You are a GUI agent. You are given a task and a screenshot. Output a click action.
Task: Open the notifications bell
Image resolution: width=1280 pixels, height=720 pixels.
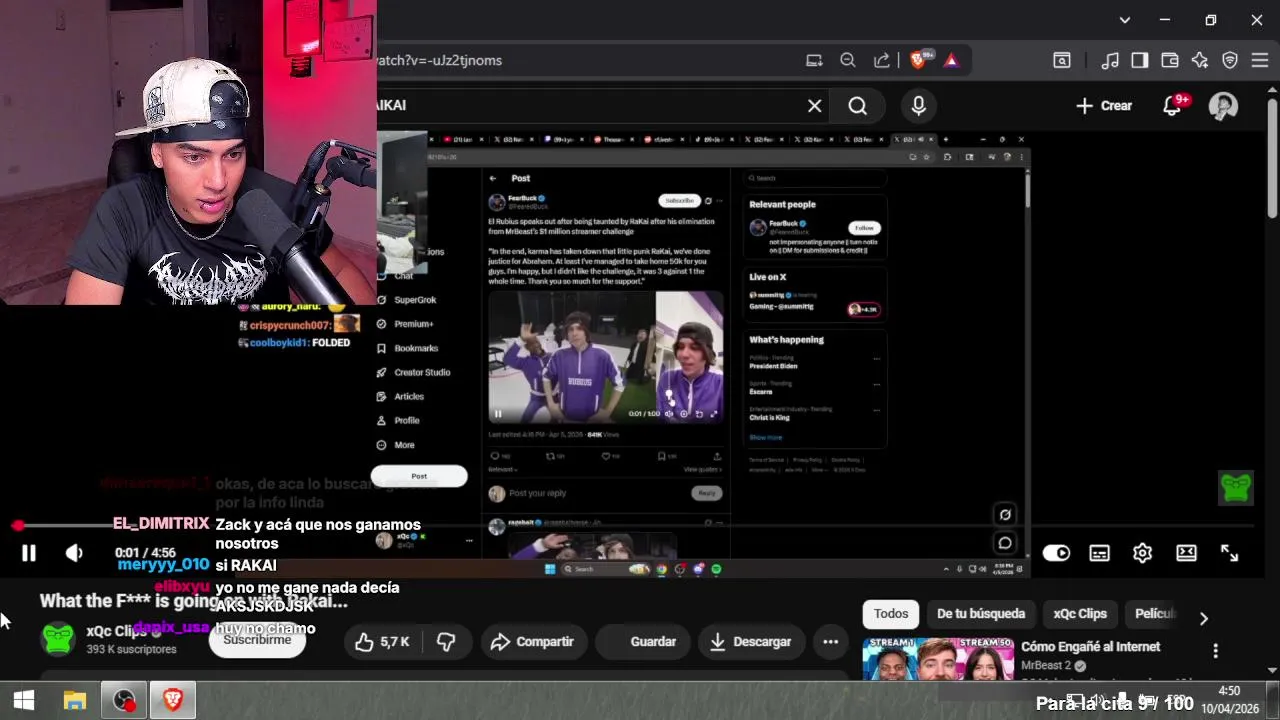[1172, 106]
